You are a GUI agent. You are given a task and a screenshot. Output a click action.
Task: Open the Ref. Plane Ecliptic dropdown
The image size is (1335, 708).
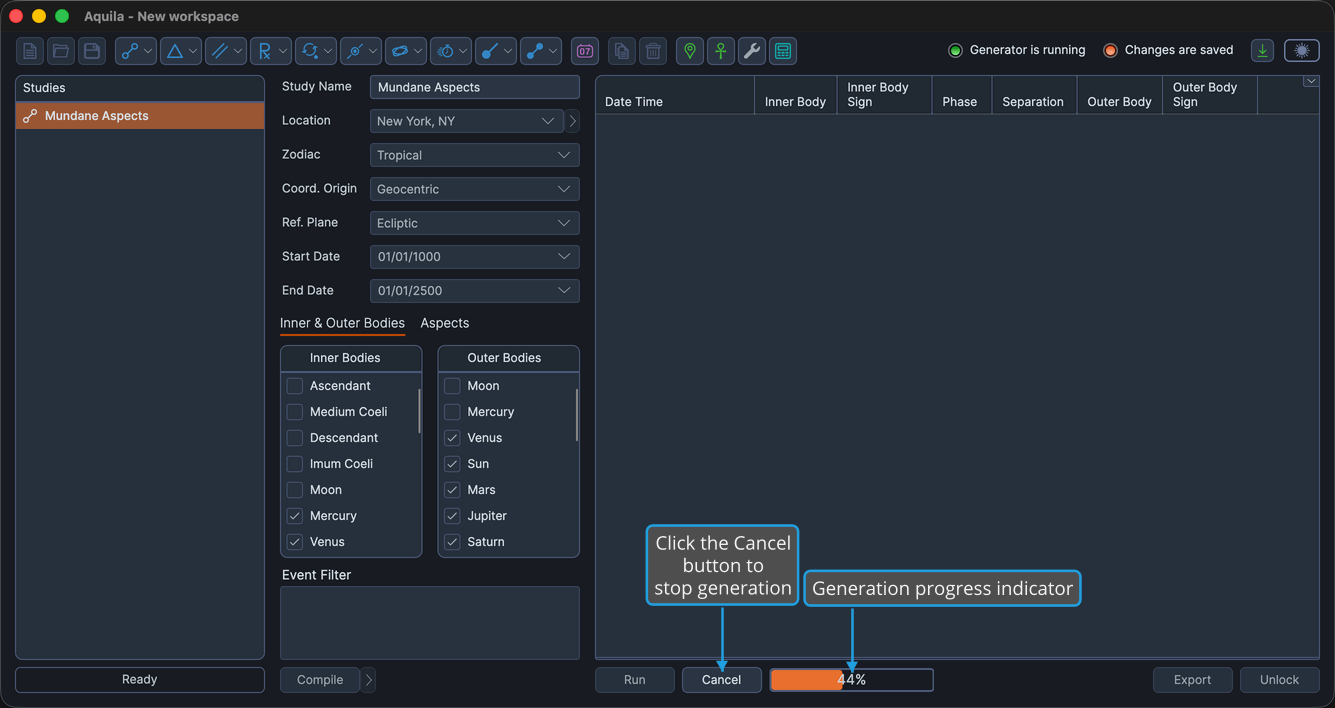(475, 223)
